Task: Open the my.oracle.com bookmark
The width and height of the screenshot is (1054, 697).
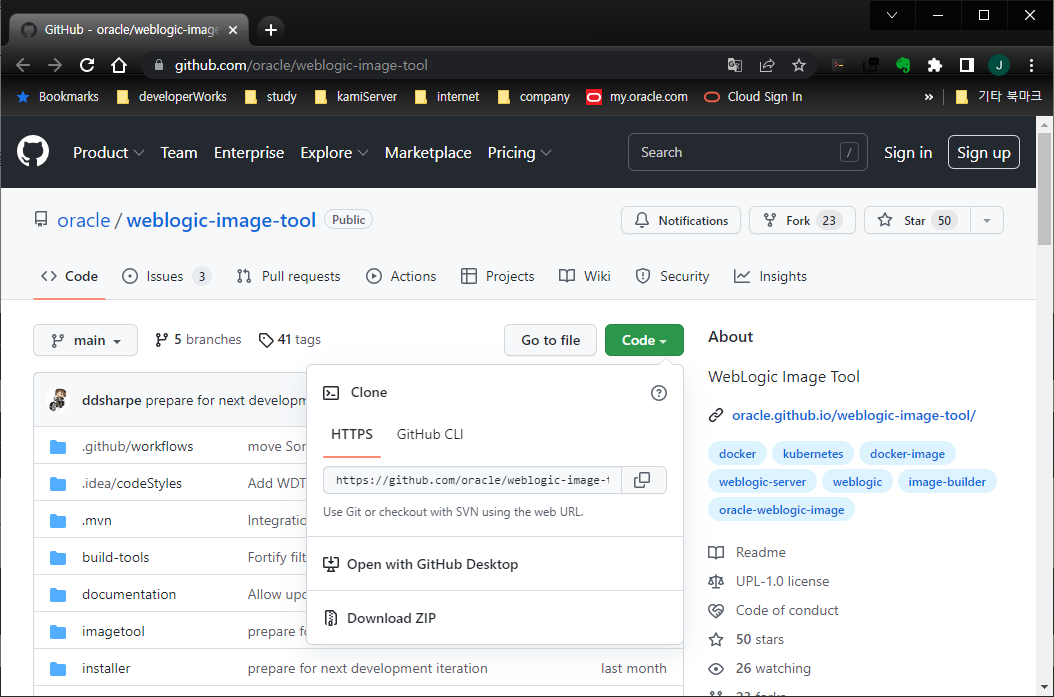Action: click(637, 97)
